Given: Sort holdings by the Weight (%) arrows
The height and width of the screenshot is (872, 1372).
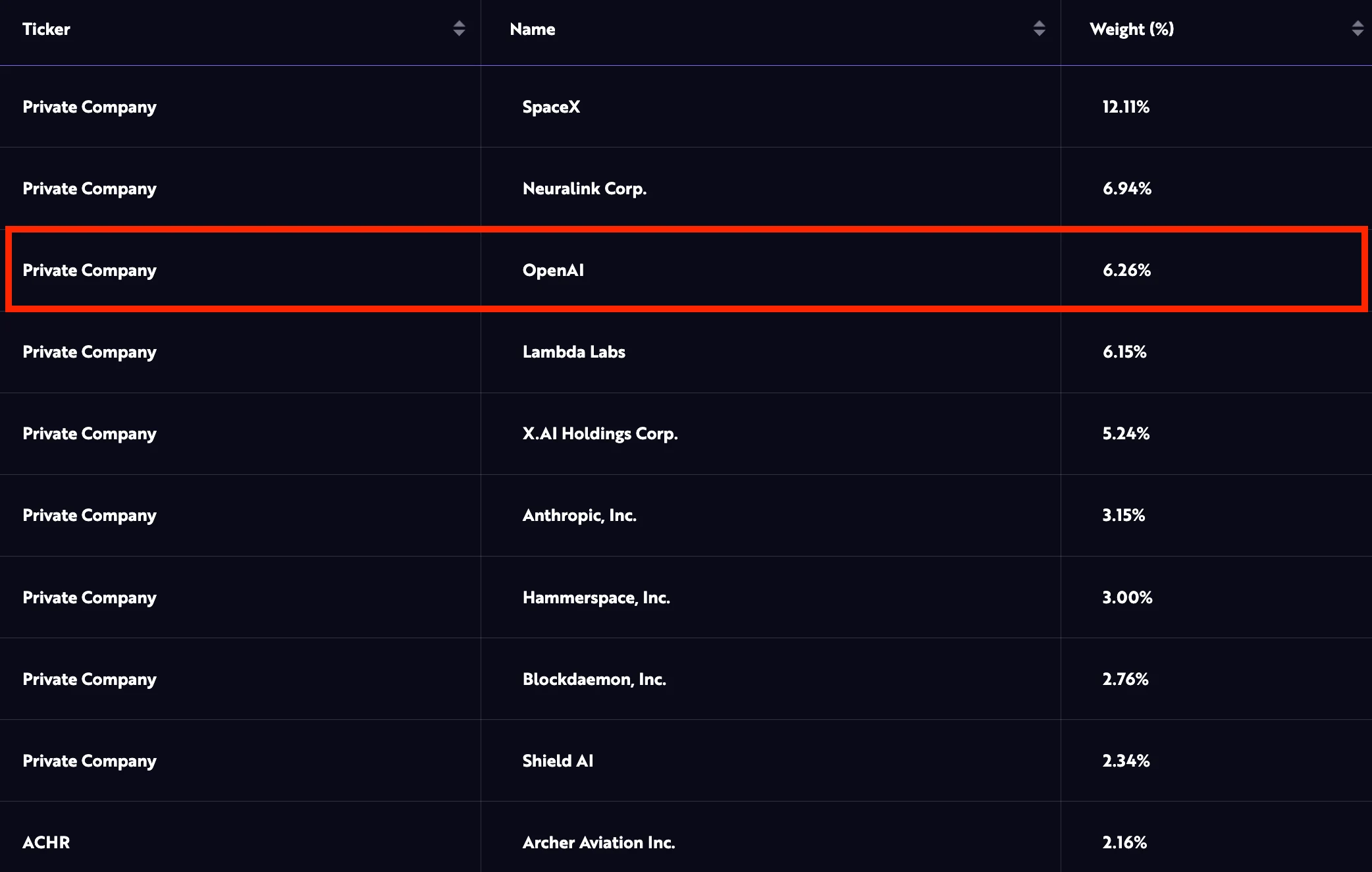Looking at the screenshot, I should [x=1358, y=28].
